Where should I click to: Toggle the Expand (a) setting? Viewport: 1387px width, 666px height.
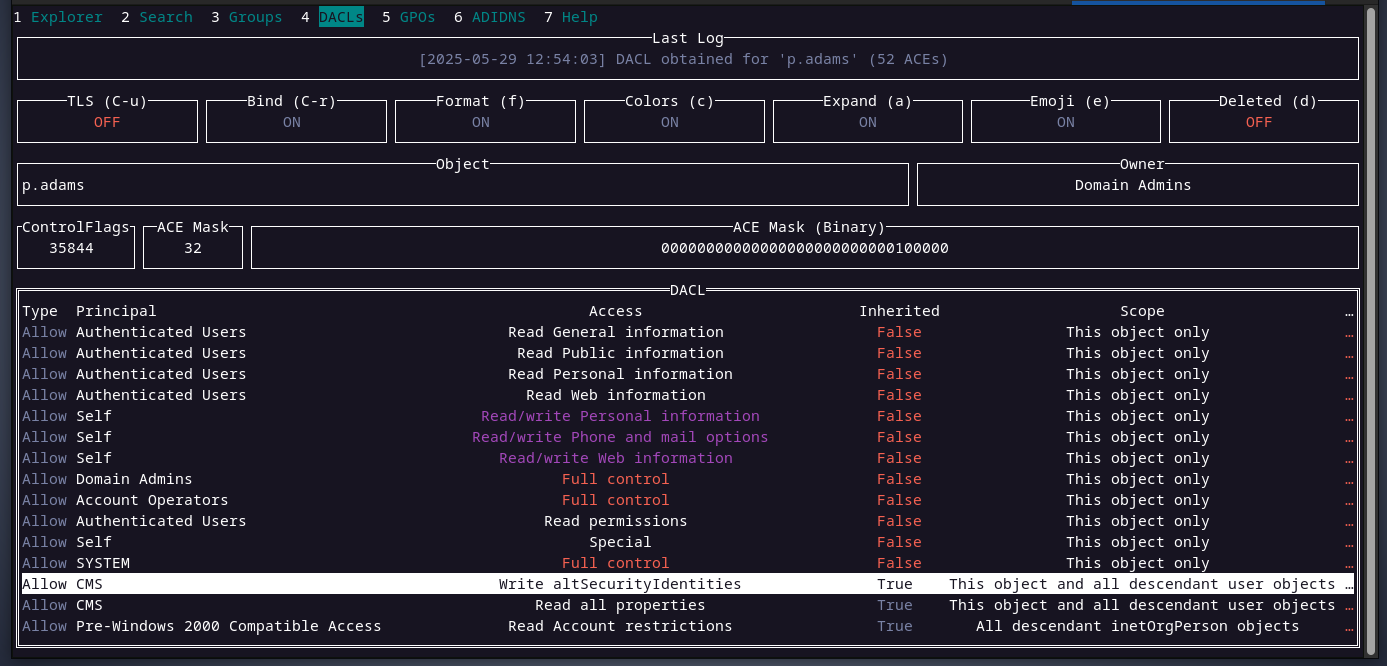point(867,122)
